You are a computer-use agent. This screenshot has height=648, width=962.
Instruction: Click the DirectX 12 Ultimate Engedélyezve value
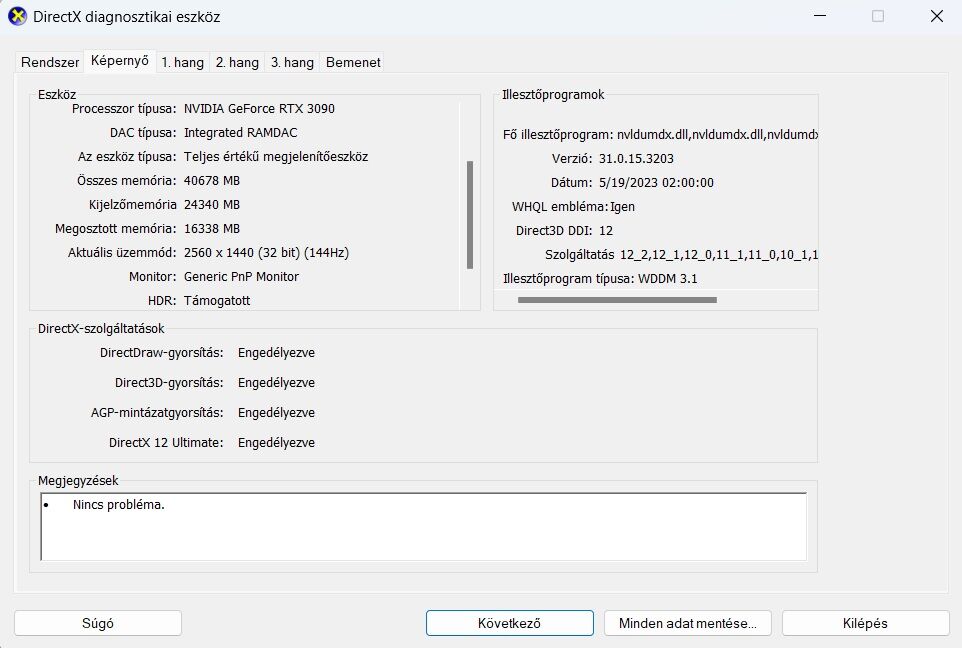tap(276, 443)
